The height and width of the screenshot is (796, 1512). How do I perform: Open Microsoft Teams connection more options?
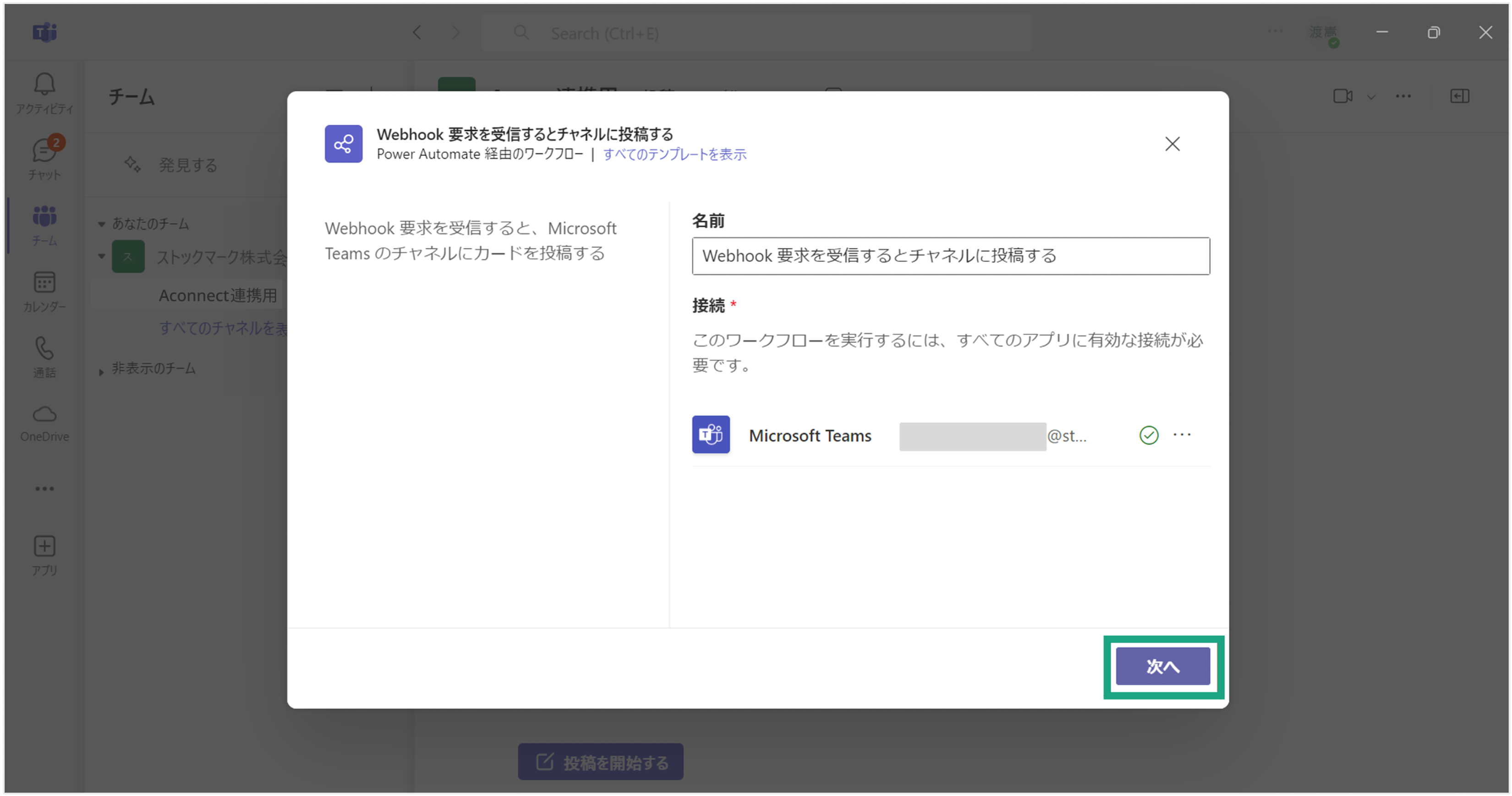[x=1182, y=435]
